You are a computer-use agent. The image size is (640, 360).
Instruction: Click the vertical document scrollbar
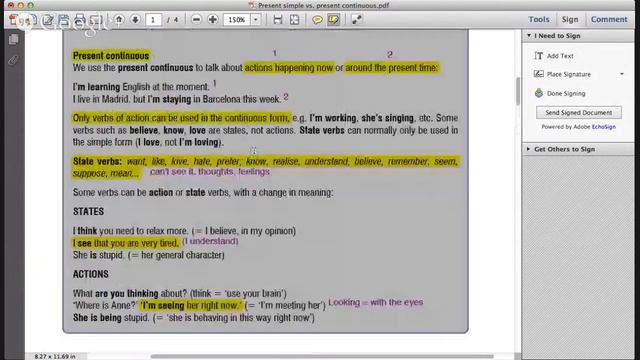click(x=518, y=91)
